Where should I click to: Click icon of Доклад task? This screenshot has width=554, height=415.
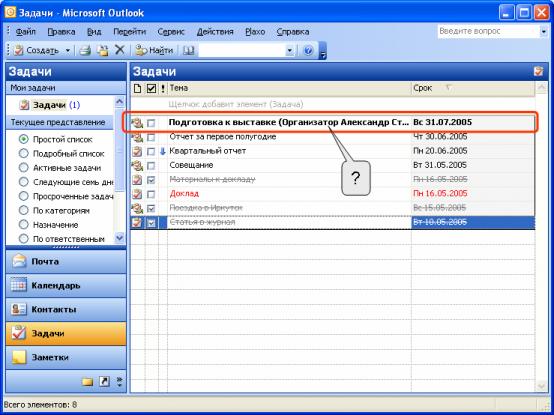[137, 194]
